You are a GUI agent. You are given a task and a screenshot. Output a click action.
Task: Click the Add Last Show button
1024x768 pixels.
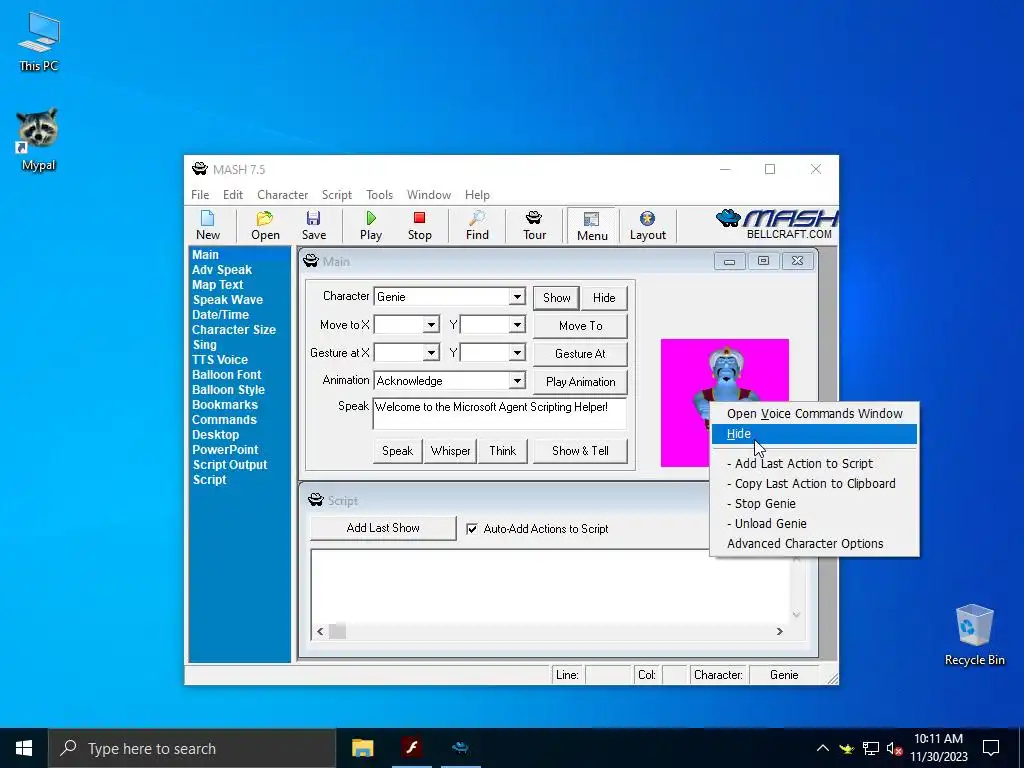[383, 528]
